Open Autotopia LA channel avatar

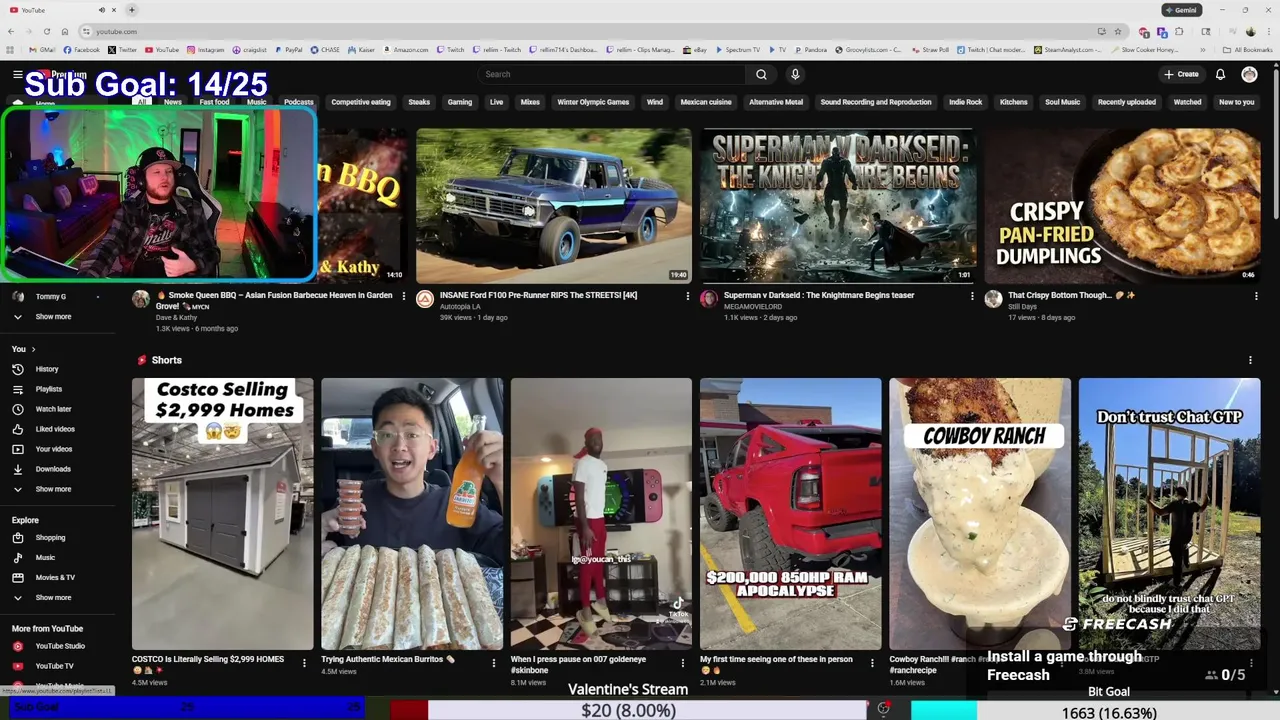(x=425, y=298)
